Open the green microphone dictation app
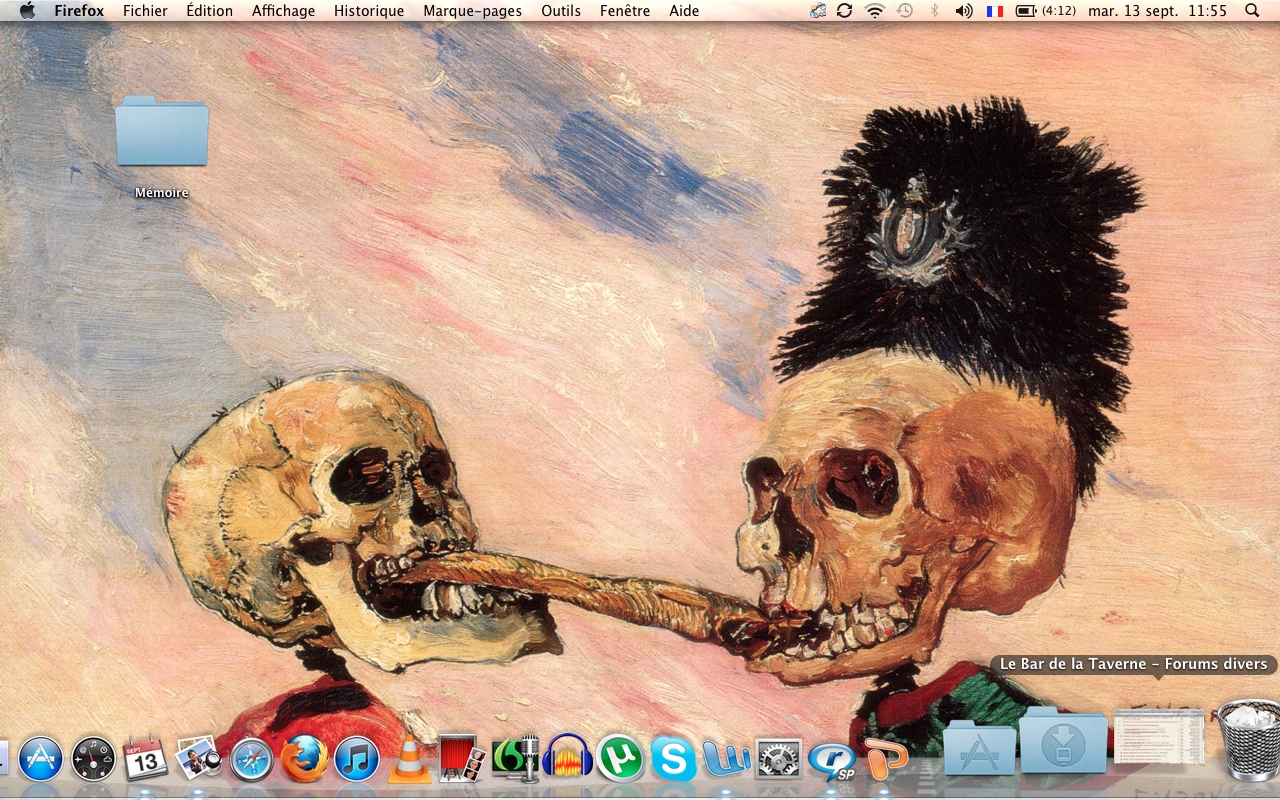Viewport: 1280px width, 800px height. tap(515, 759)
